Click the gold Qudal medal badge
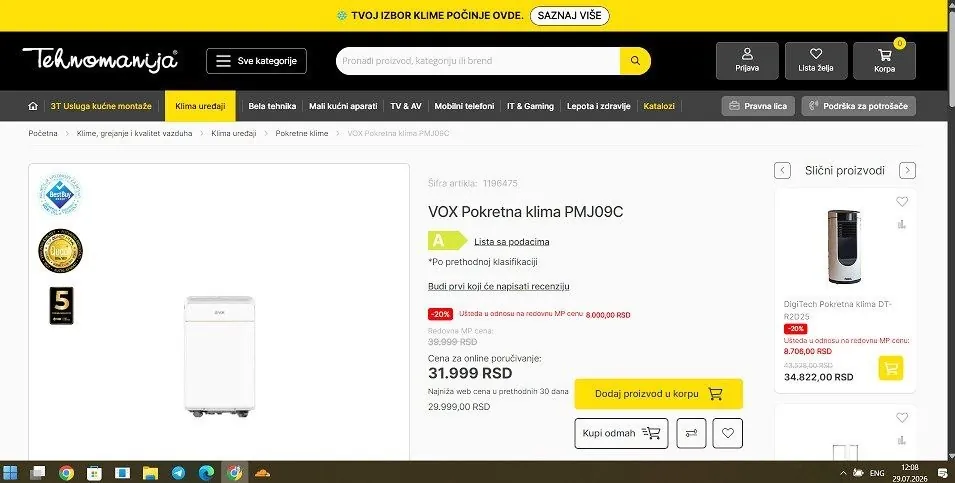Screen dimensions: 955x483 60,251
